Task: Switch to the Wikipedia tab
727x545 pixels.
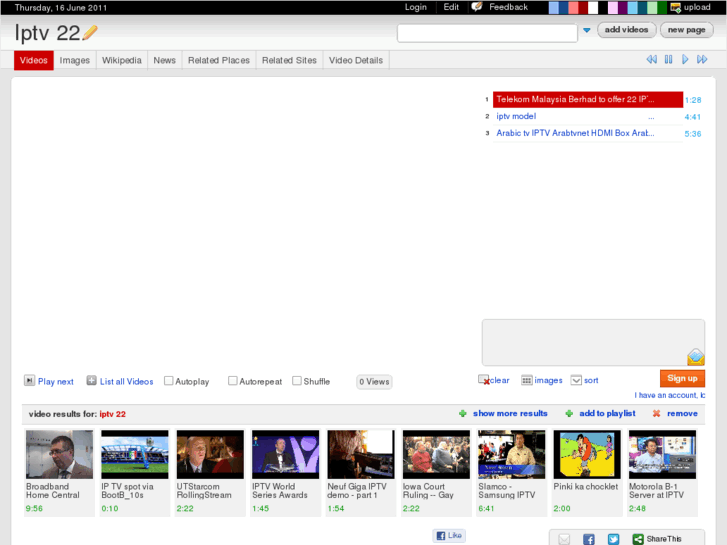Action: pos(121,60)
